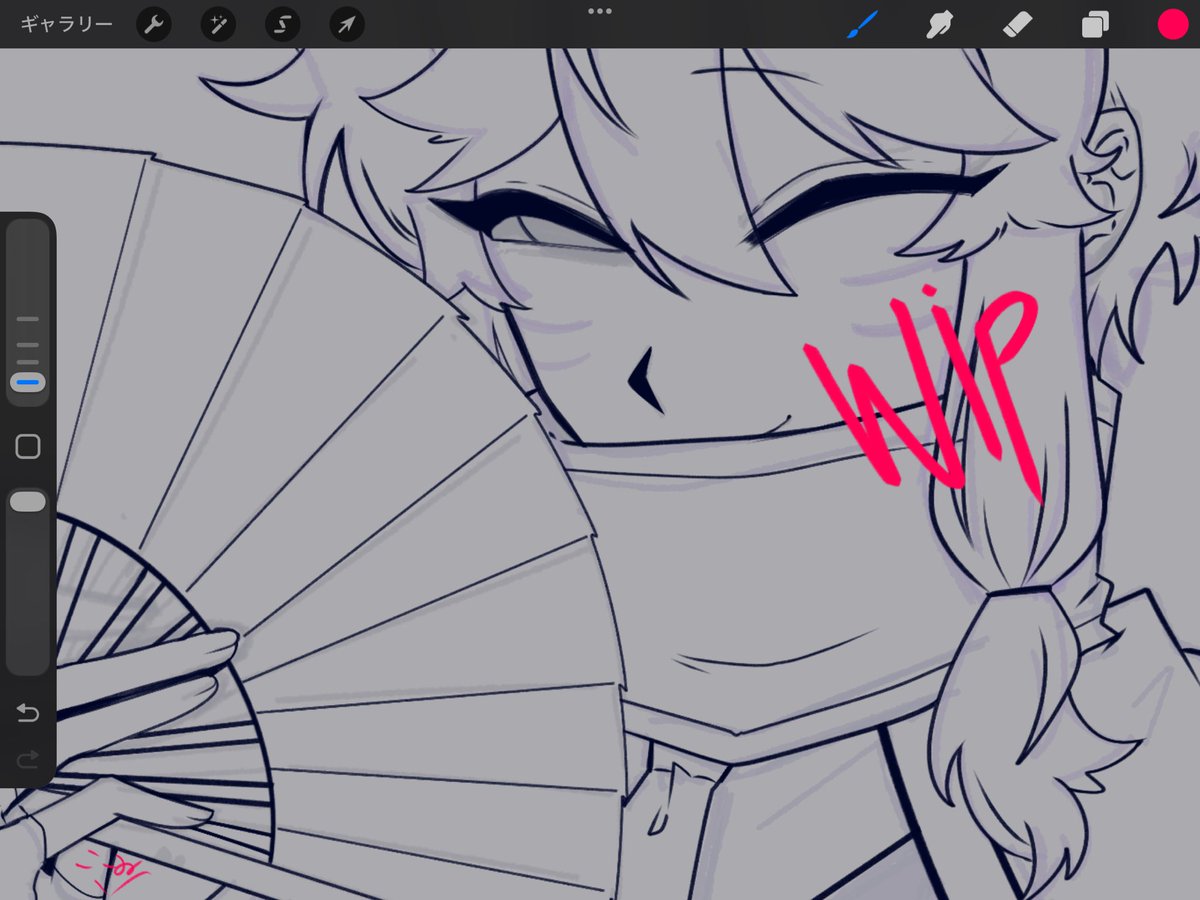This screenshot has width=1200, height=900.
Task: Open the Actions wrench menu
Action: point(154,25)
